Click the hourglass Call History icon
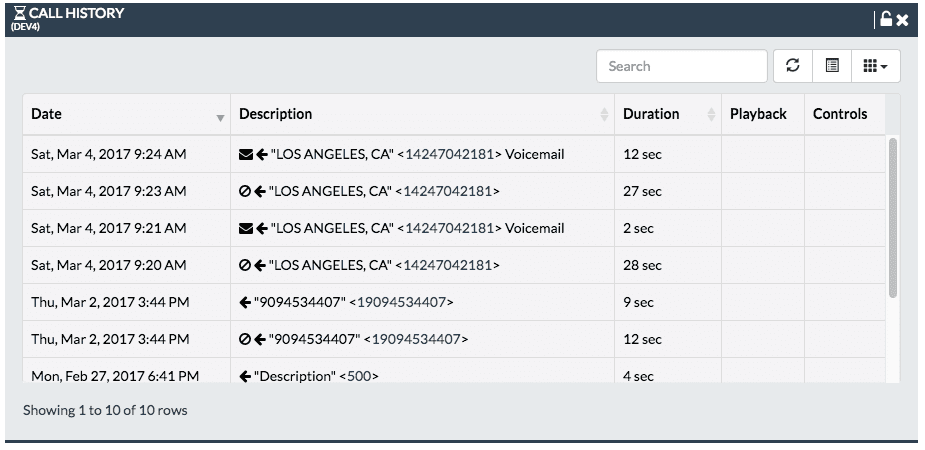925x450 pixels. click(20, 13)
